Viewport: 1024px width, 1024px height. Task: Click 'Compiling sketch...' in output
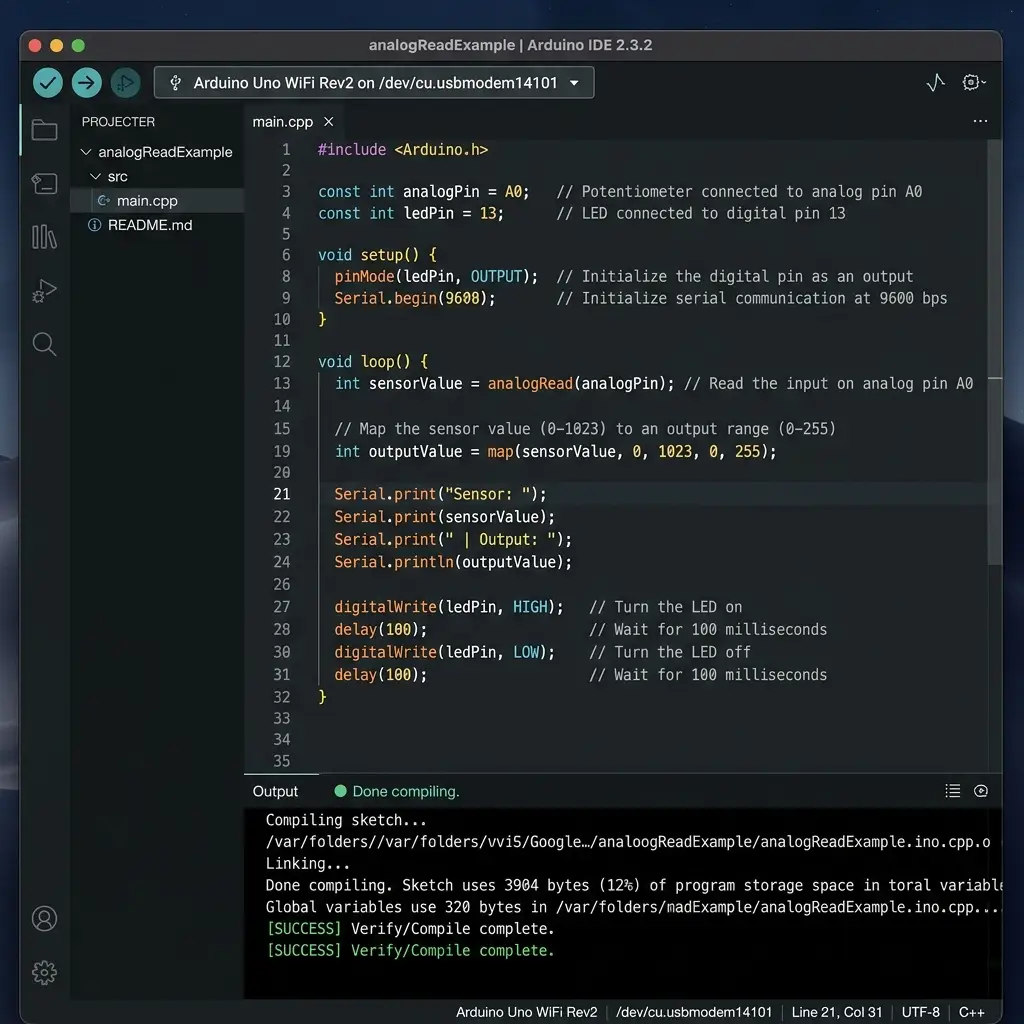tap(345, 820)
